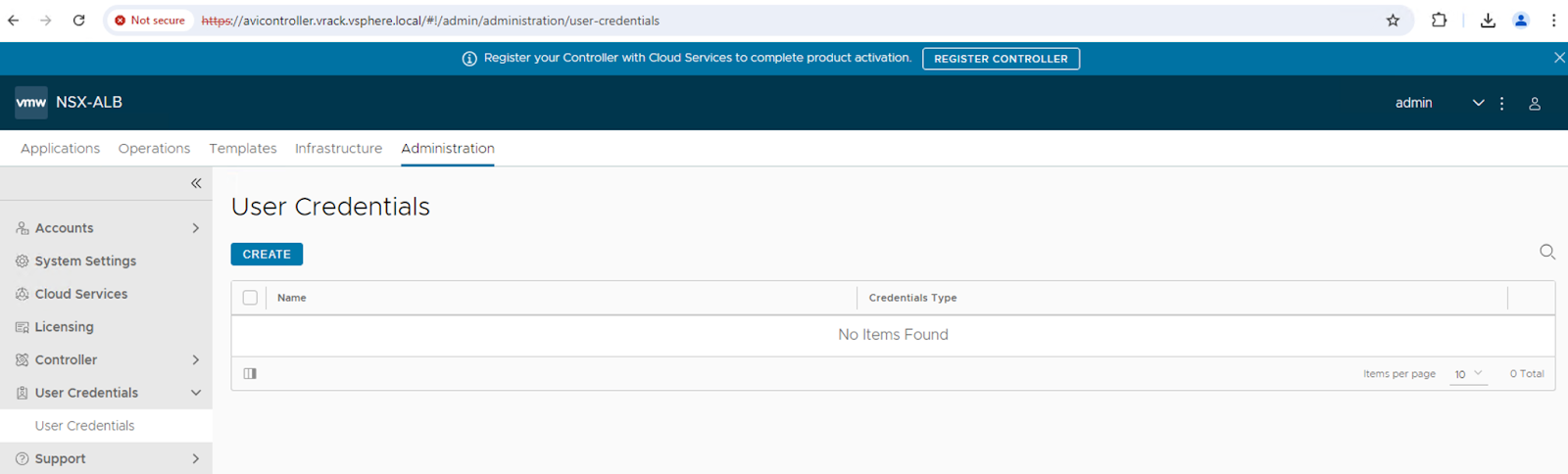Open Cloud Services in sidebar
Viewport: 1568px width, 474px height.
click(x=81, y=294)
